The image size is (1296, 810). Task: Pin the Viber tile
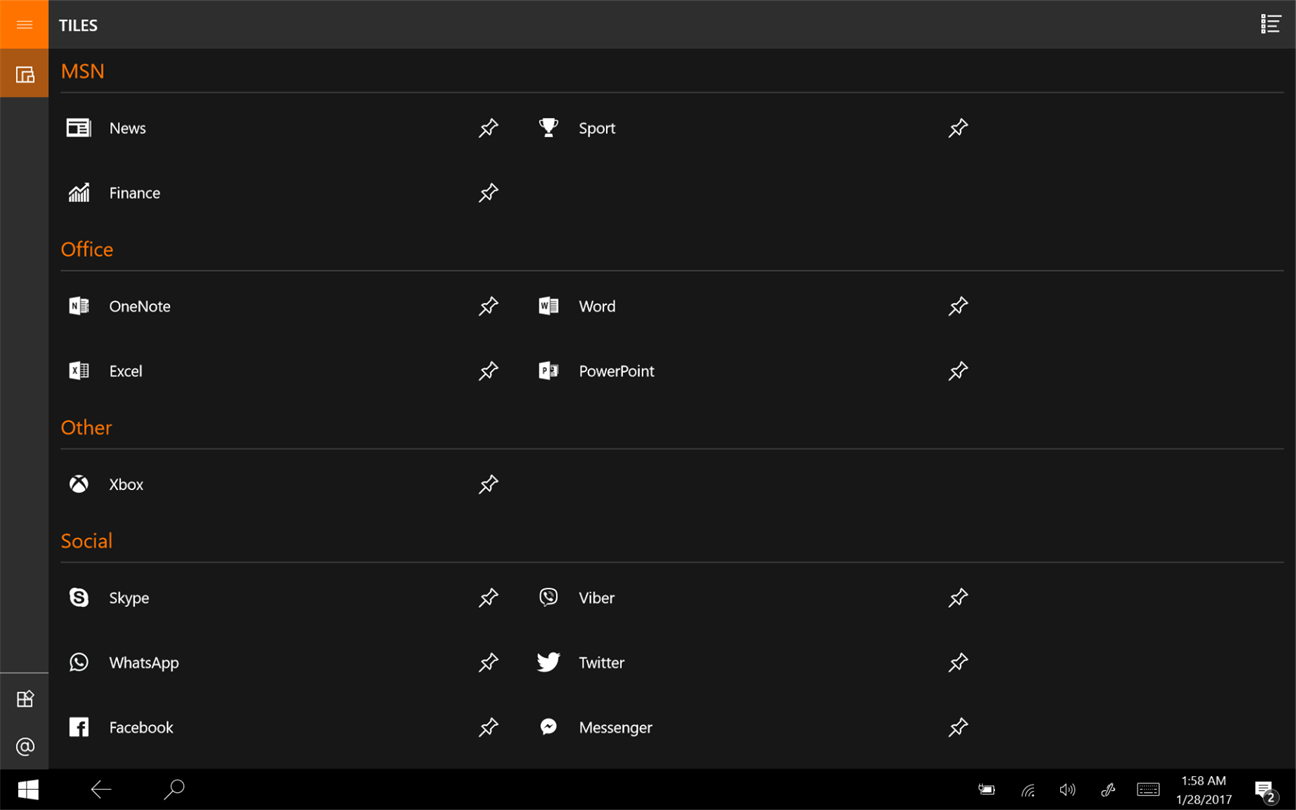[958, 598]
